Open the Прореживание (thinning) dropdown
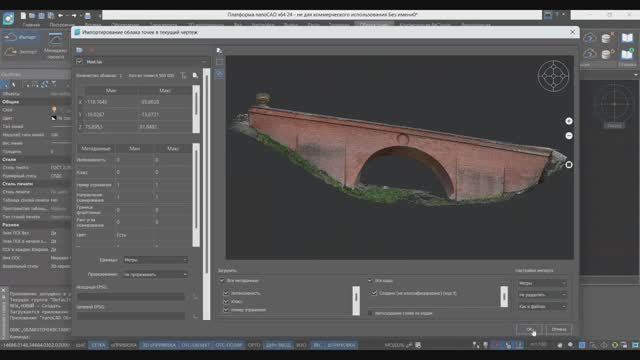This screenshot has width=640, height=360. [x=156, y=274]
